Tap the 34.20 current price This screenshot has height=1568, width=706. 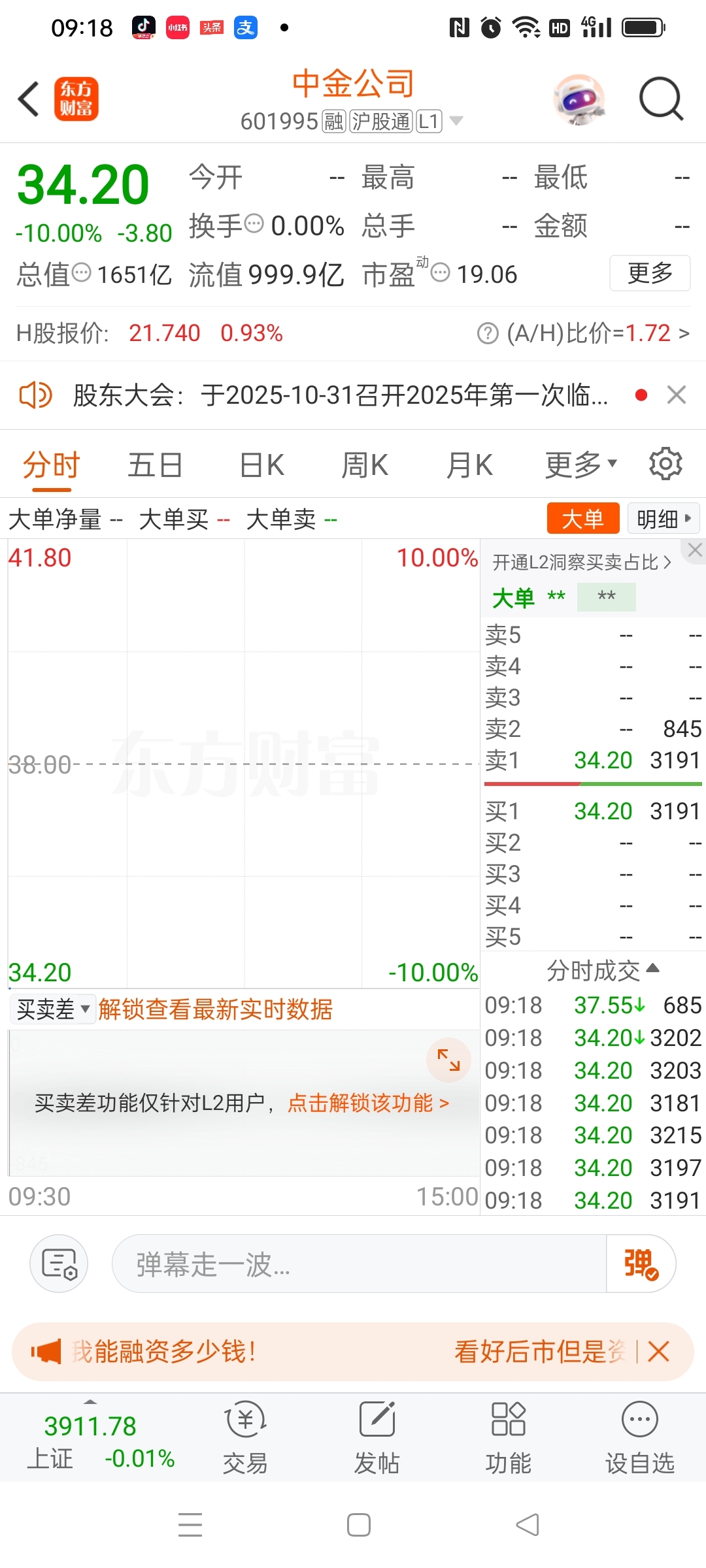[x=83, y=185]
